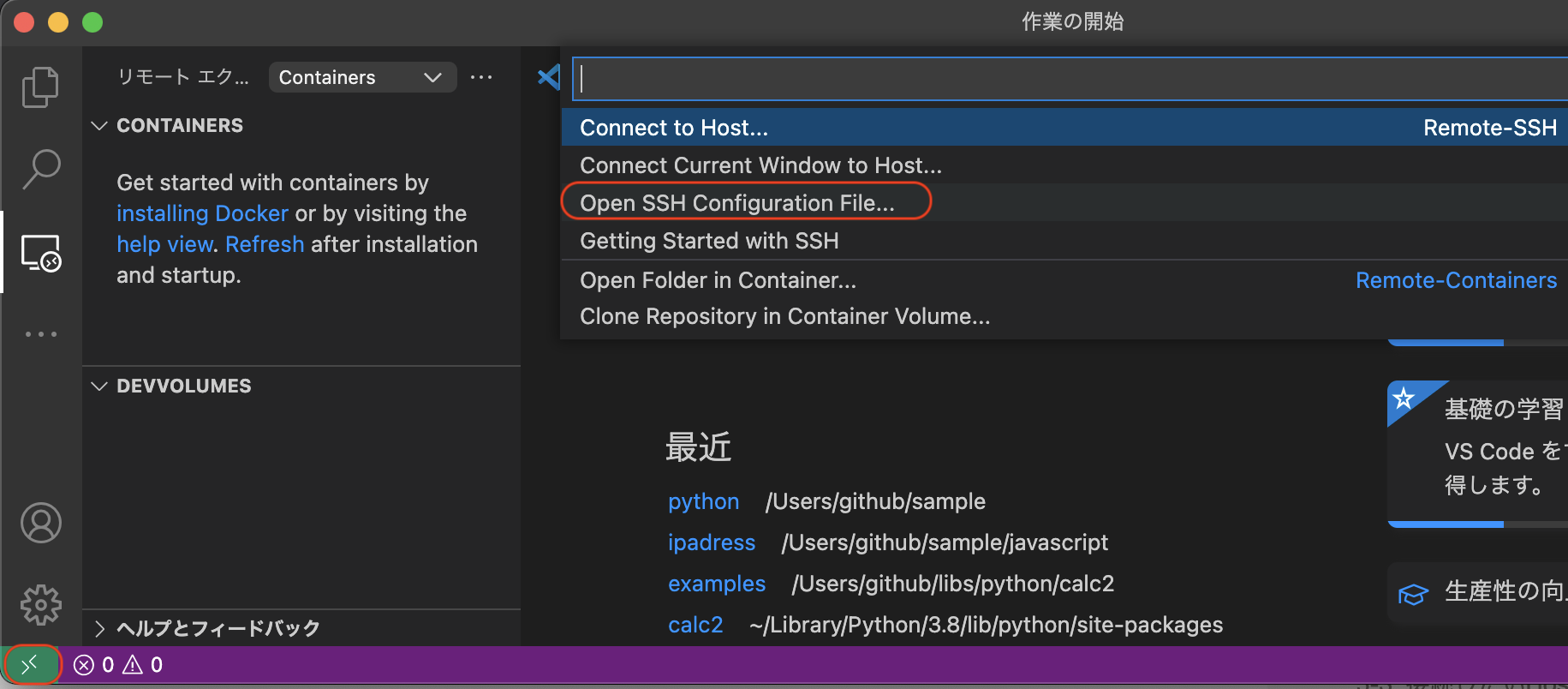Click the /Users/github/sample path text
Image resolution: width=1568 pixels, height=689 pixels.
click(875, 501)
